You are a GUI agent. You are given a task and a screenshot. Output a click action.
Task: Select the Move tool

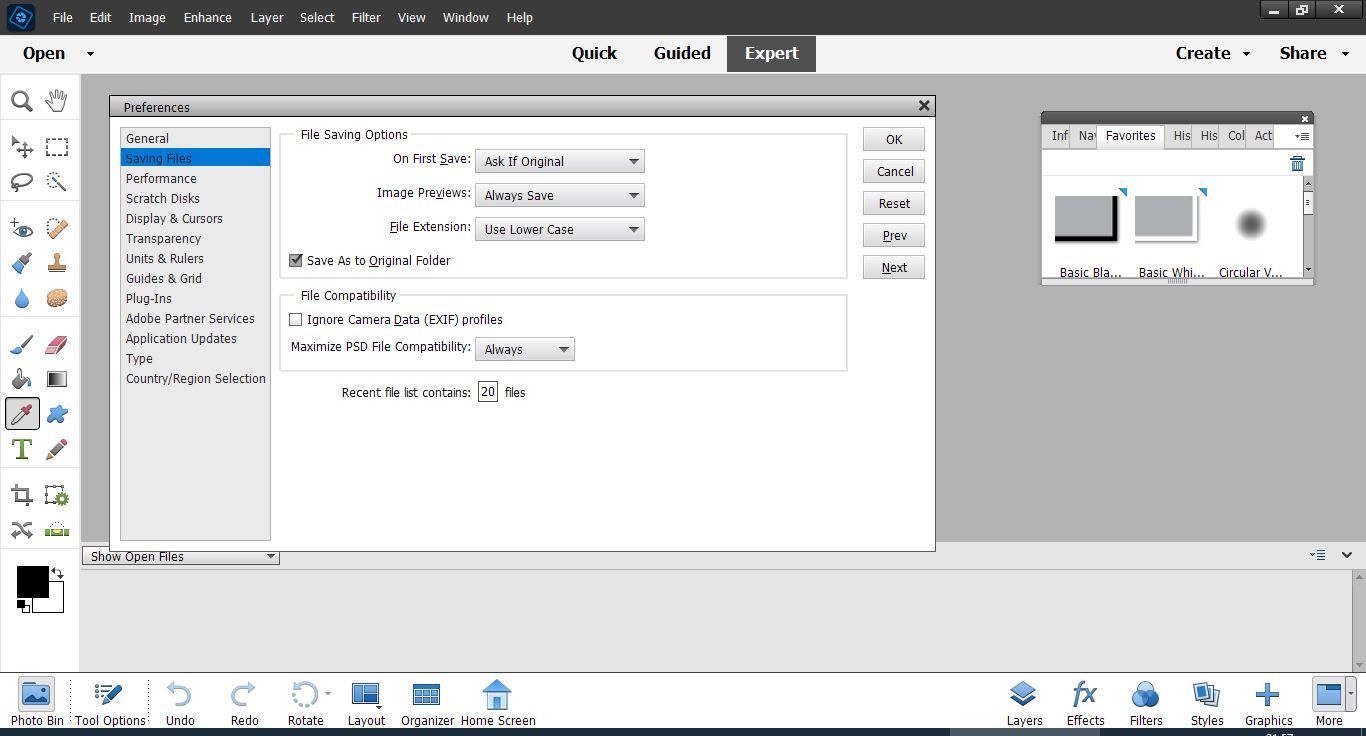click(x=22, y=148)
